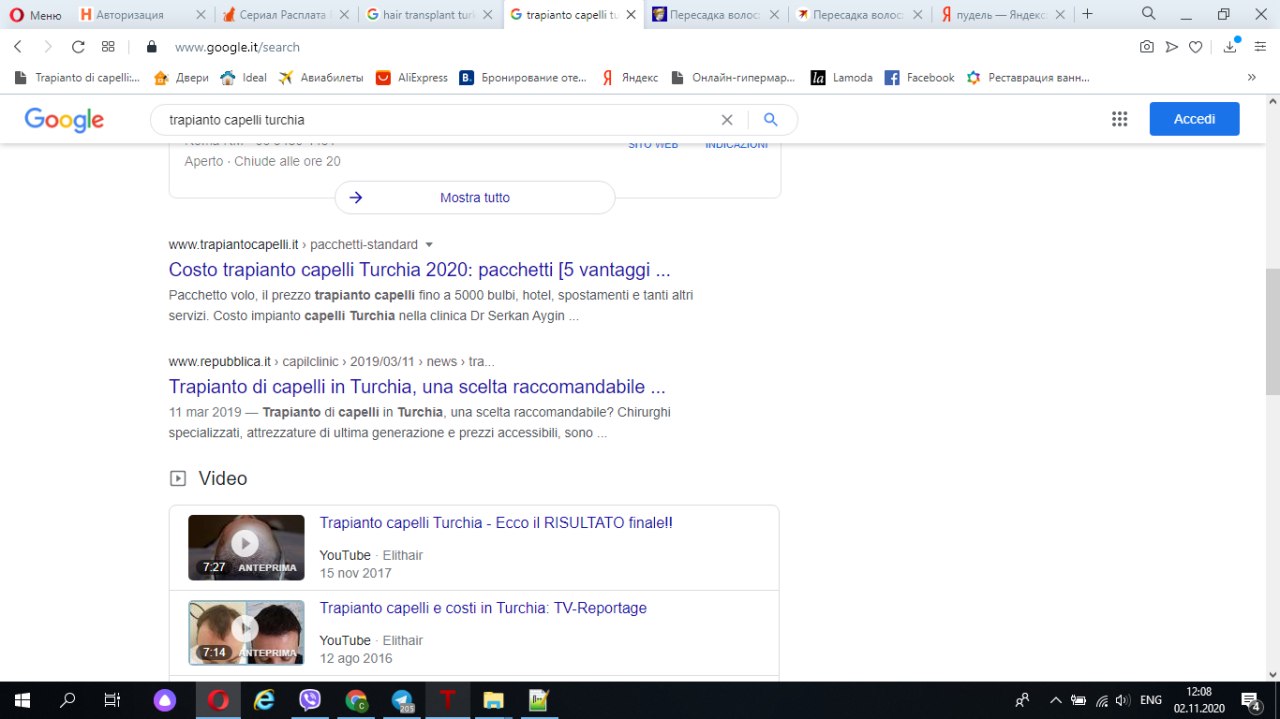This screenshot has height=719, width=1280.
Task: Open File Explorer from the taskbar
Action: click(493, 700)
